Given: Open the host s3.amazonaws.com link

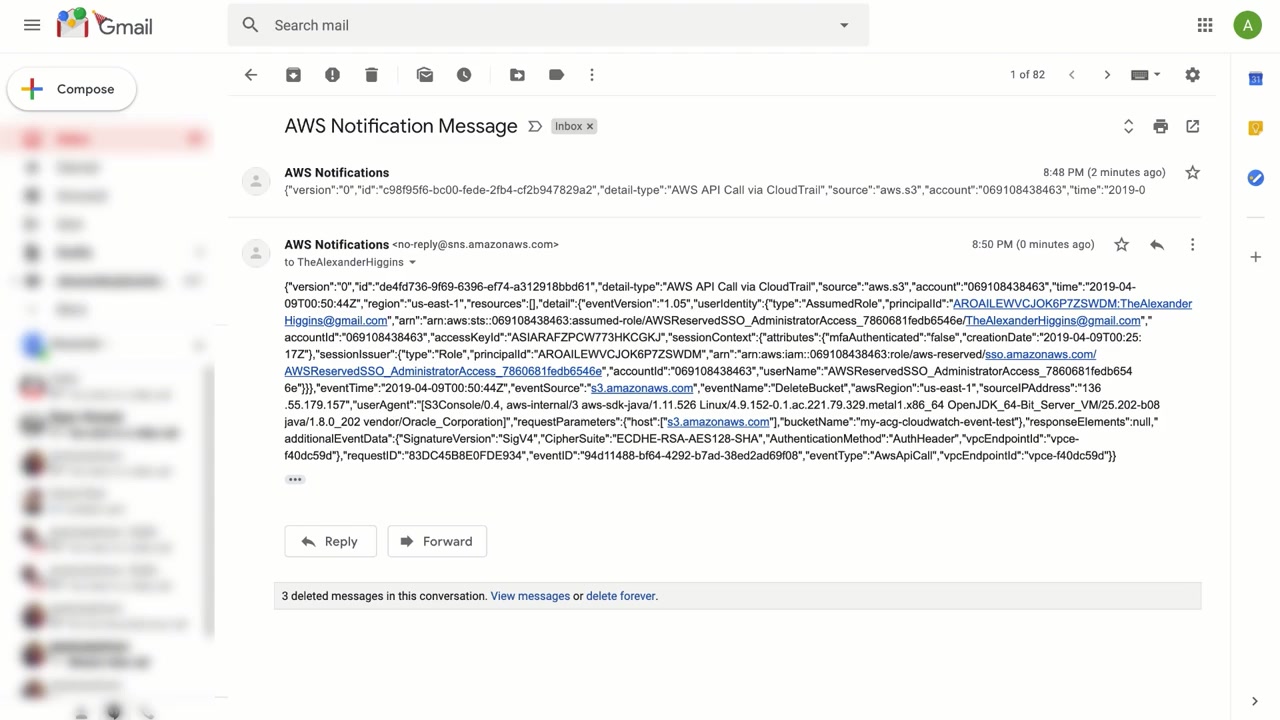Looking at the screenshot, I should point(718,422).
